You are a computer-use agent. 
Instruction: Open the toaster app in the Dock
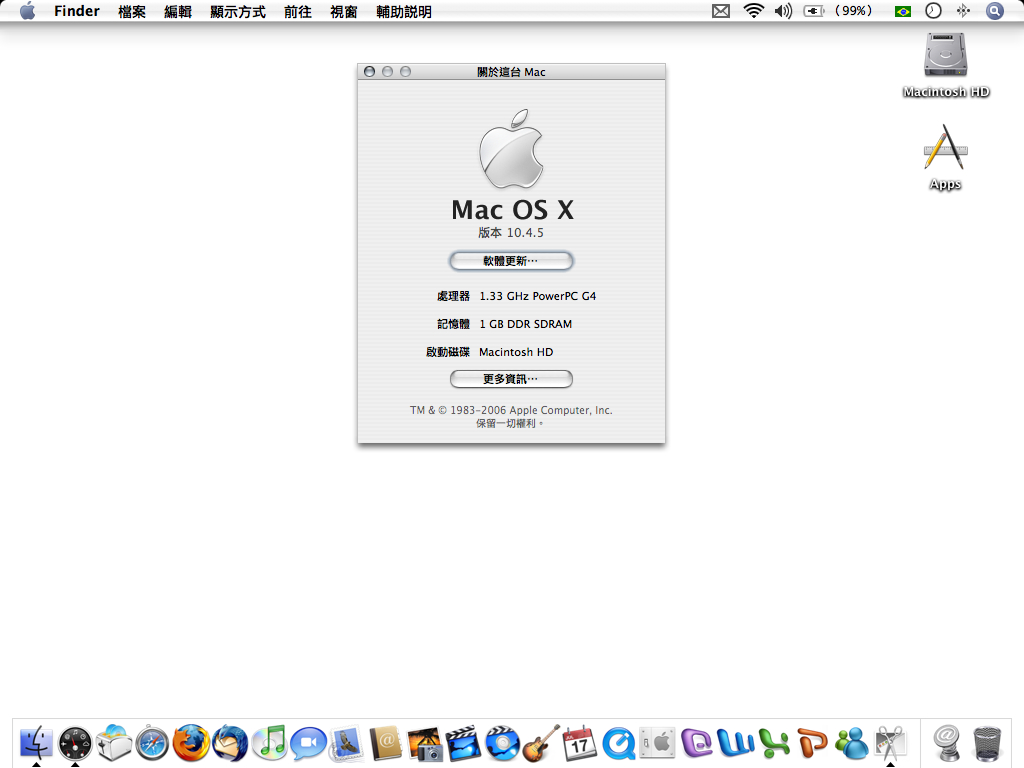pos(114,743)
